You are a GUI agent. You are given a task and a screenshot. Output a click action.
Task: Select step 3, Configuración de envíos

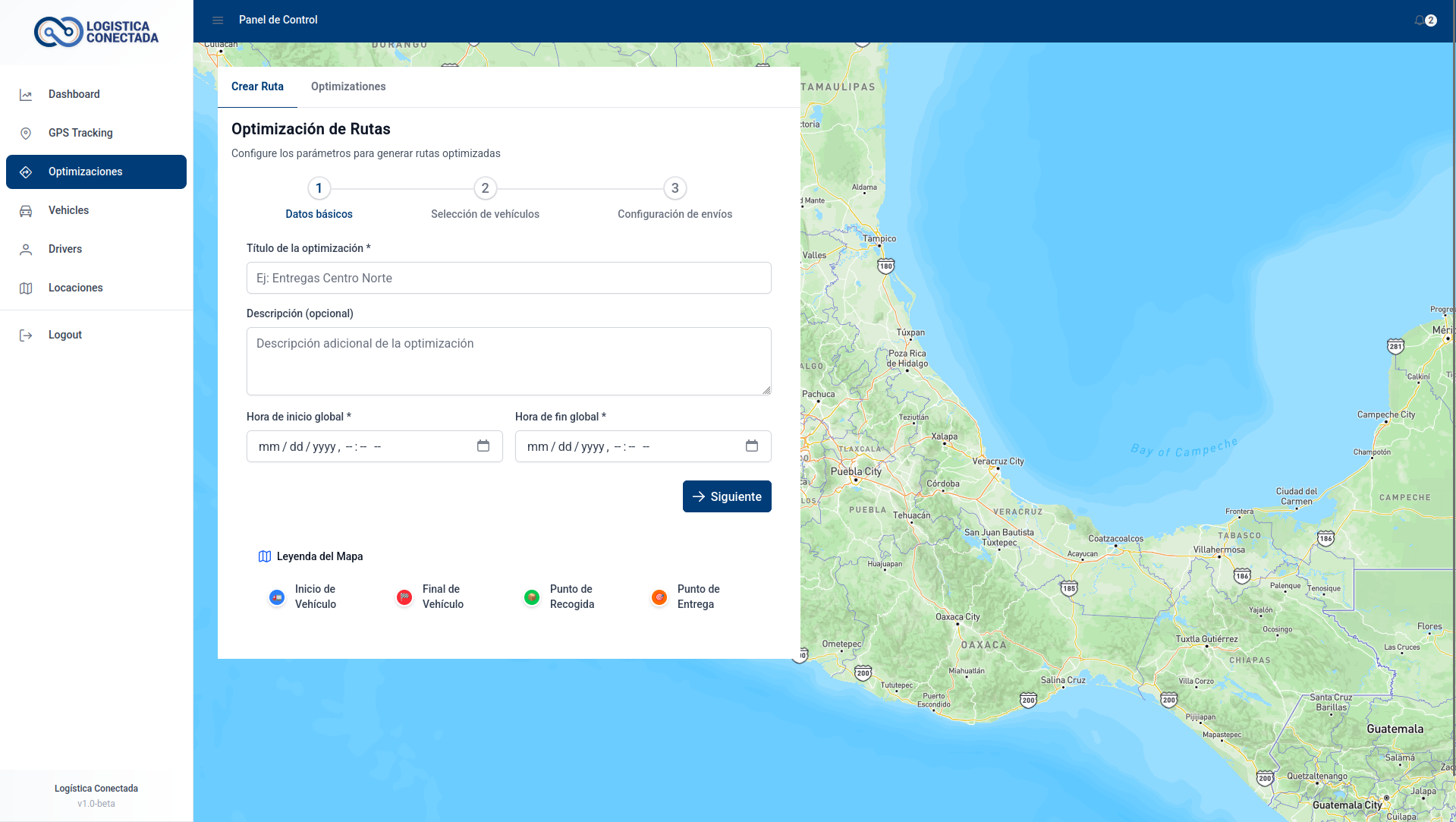tap(675, 188)
